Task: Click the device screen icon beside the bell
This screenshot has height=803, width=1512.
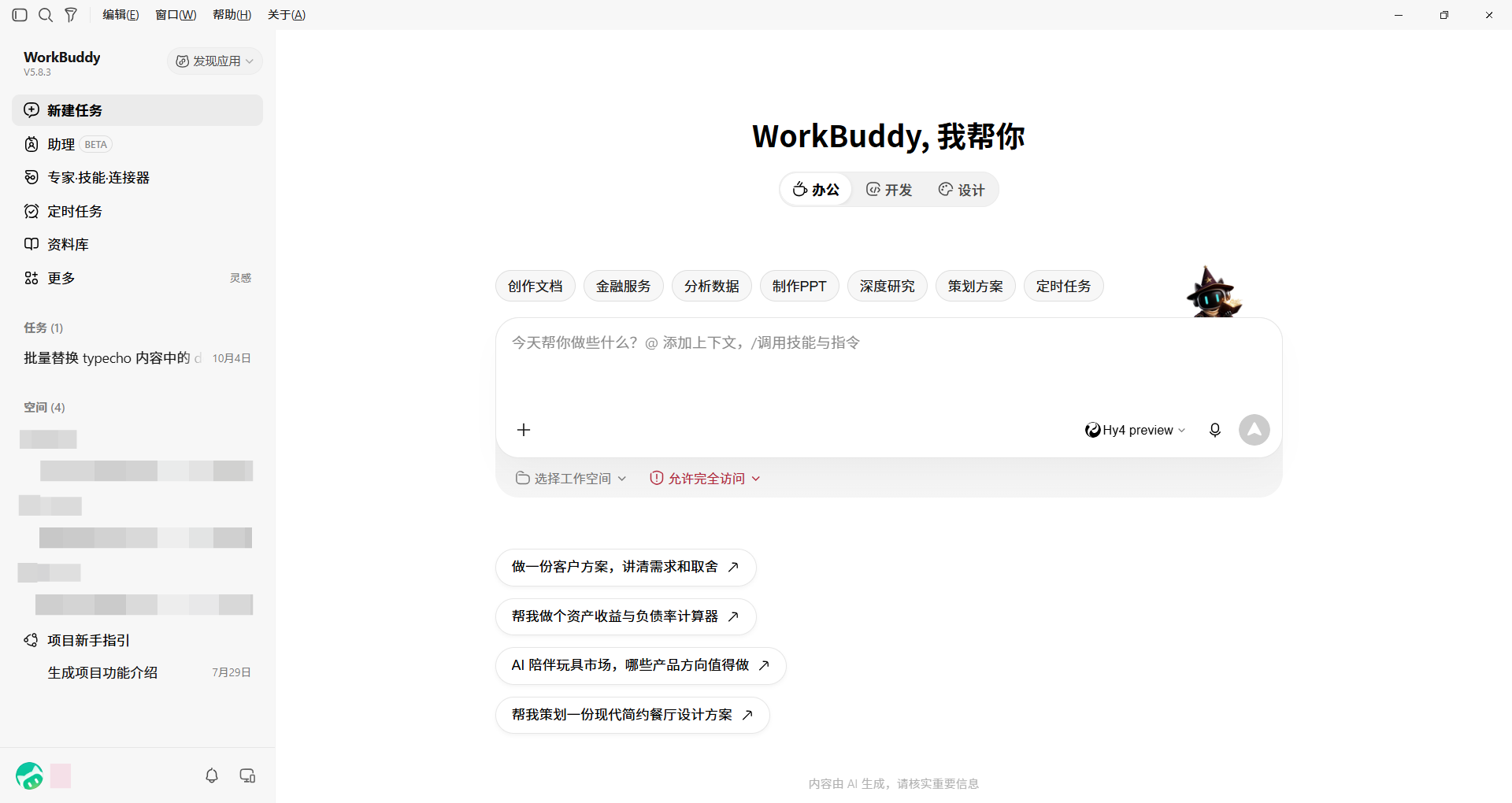Action: [247, 775]
